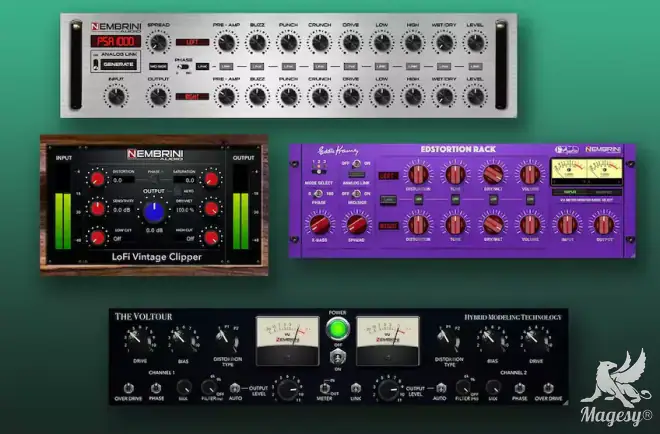Click the INPUT knob on Edstortion Rack
The width and height of the screenshot is (660, 434).
coord(567,225)
